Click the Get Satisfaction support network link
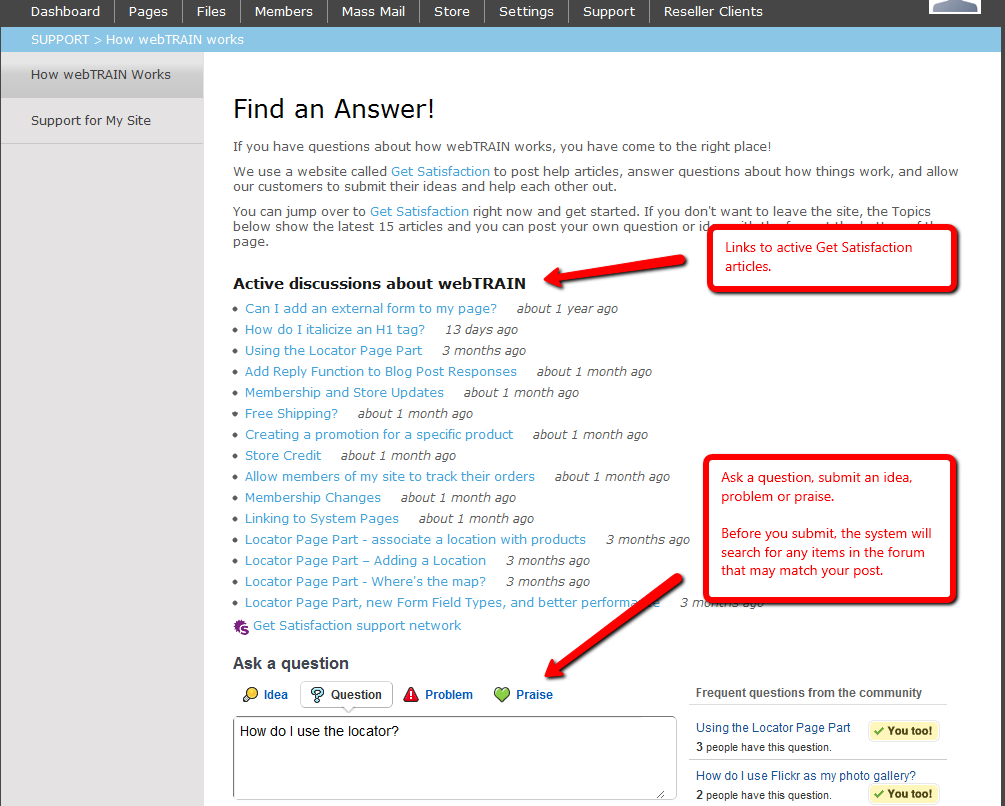 (x=357, y=626)
